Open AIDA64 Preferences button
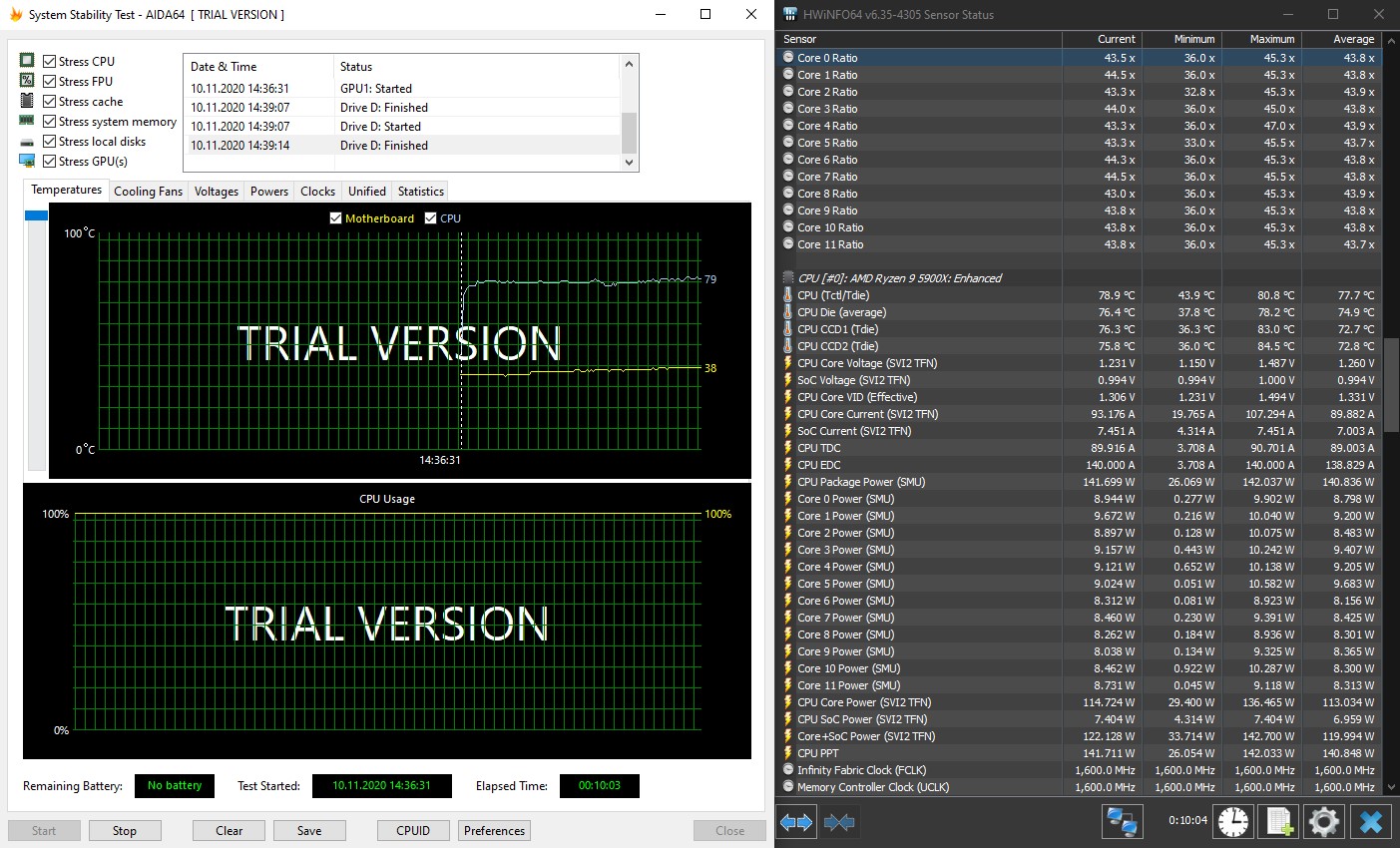The height and width of the screenshot is (848, 1400). pyautogui.click(x=494, y=830)
